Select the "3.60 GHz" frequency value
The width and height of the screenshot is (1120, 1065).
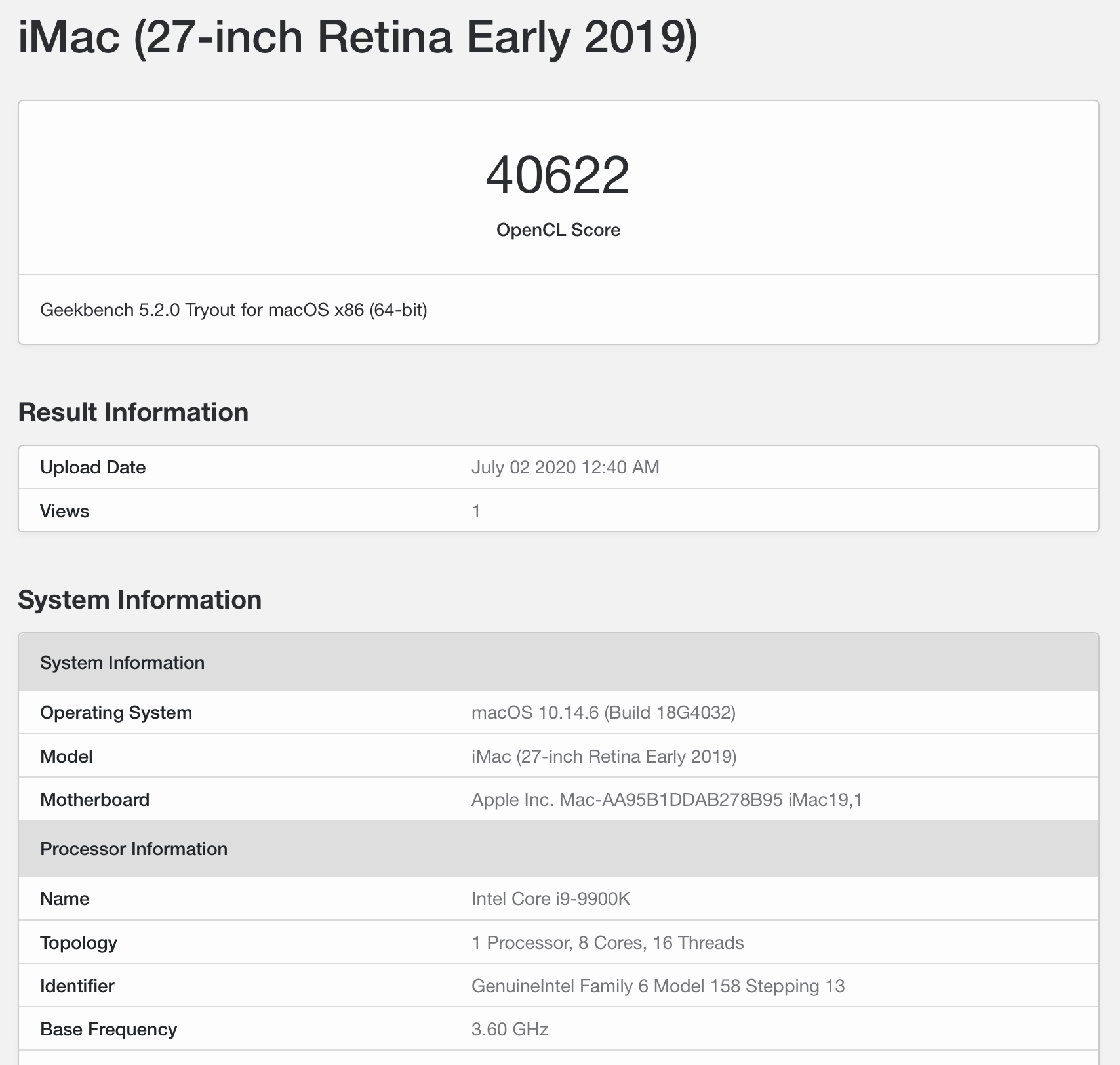click(x=510, y=1030)
